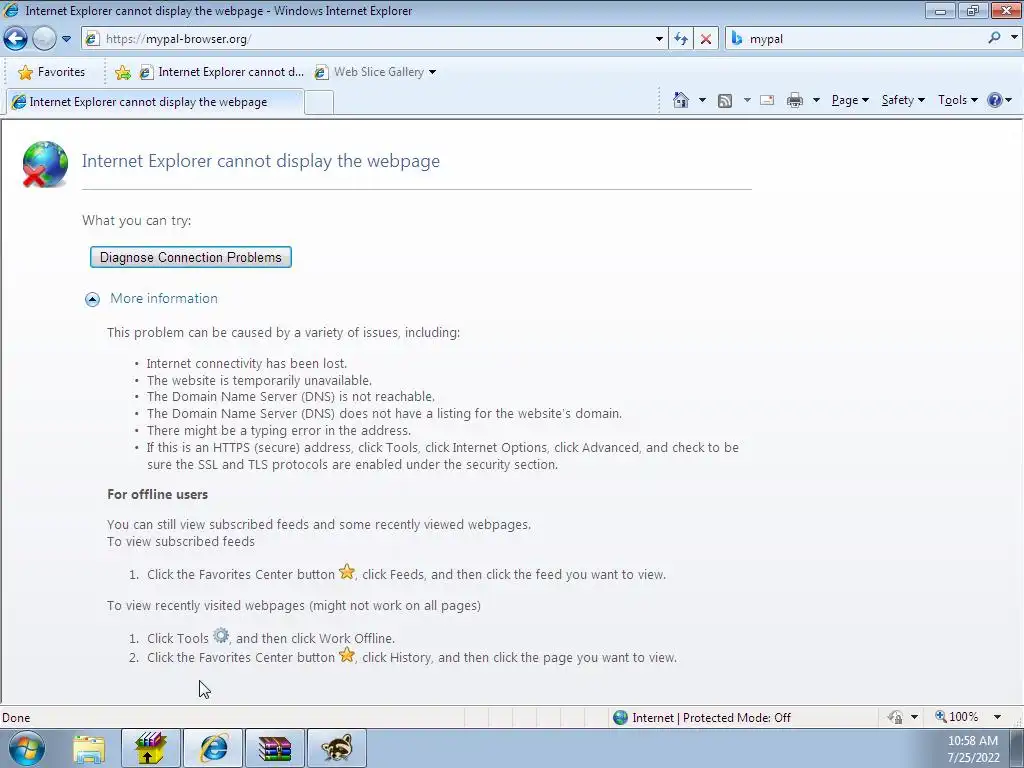Expand the Print dropdown arrow
The width and height of the screenshot is (1024, 768).
[816, 101]
